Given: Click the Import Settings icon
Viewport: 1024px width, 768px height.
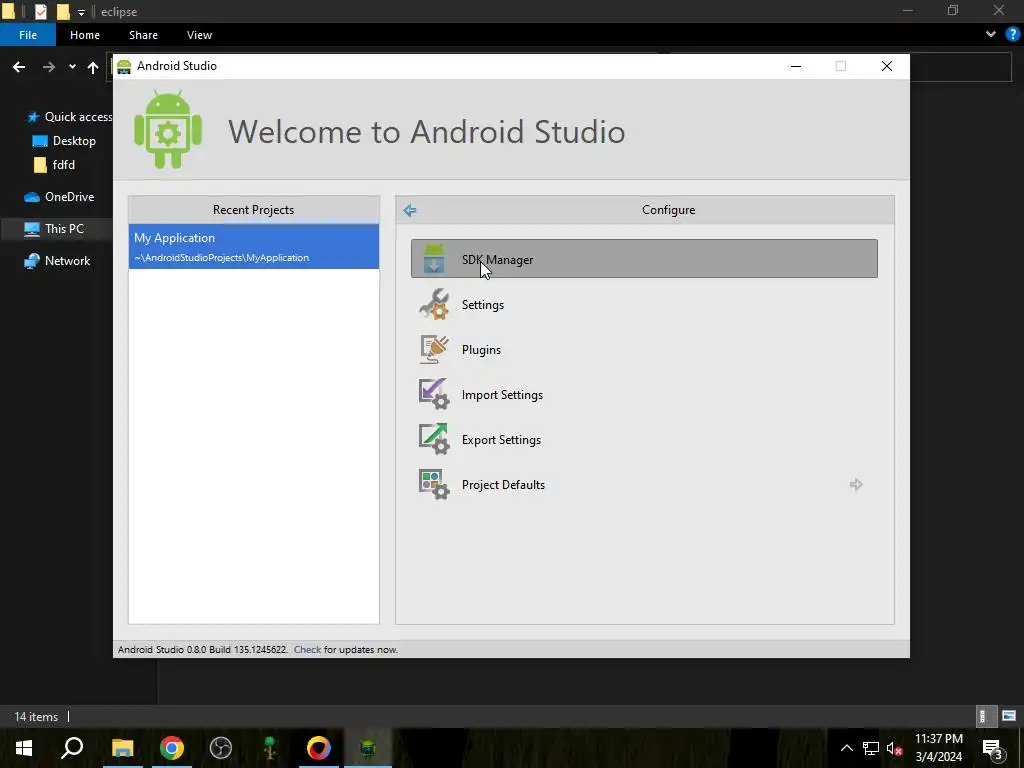Looking at the screenshot, I should [x=434, y=394].
